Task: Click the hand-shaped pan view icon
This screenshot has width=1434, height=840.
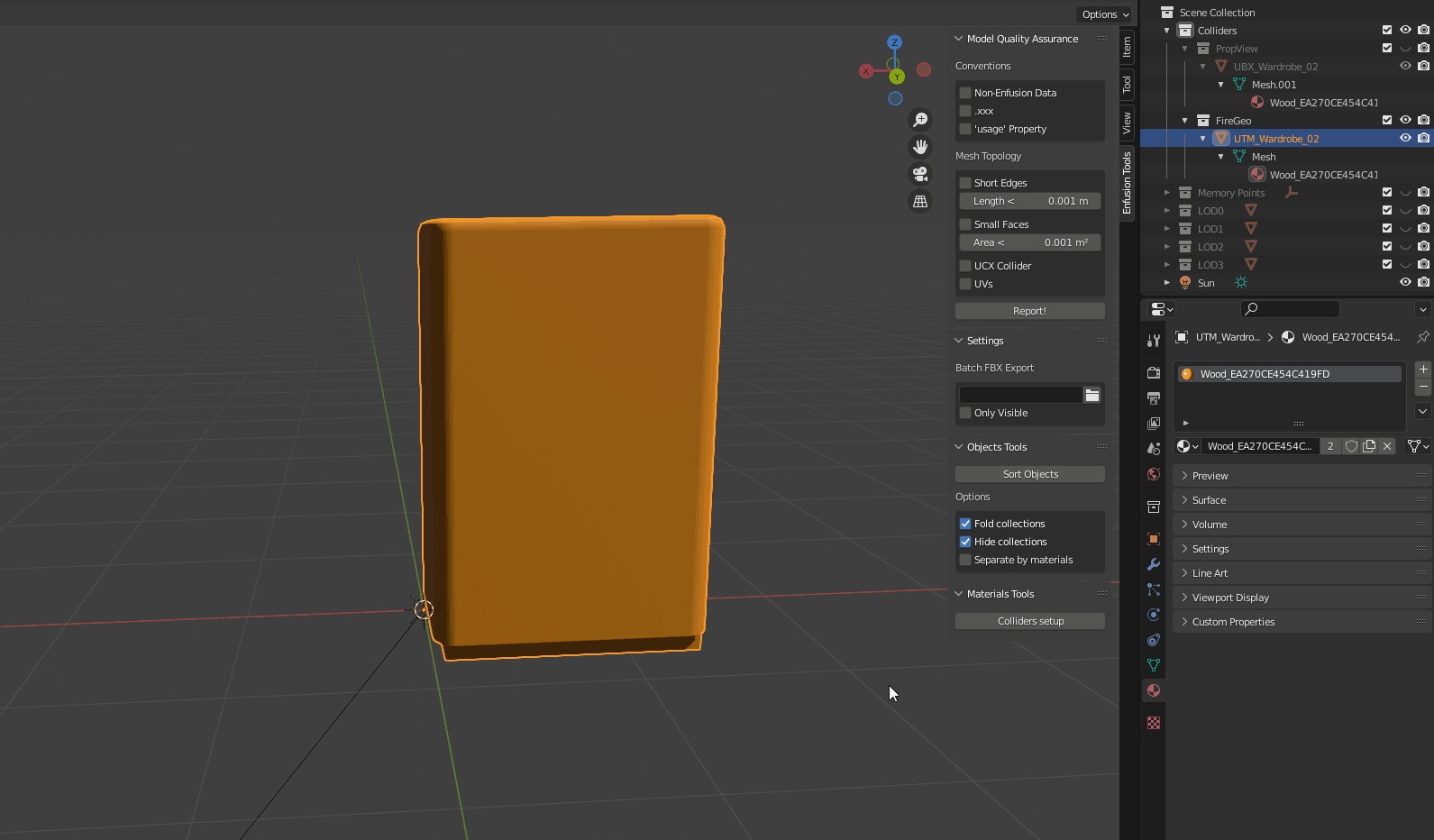Action: 920,147
